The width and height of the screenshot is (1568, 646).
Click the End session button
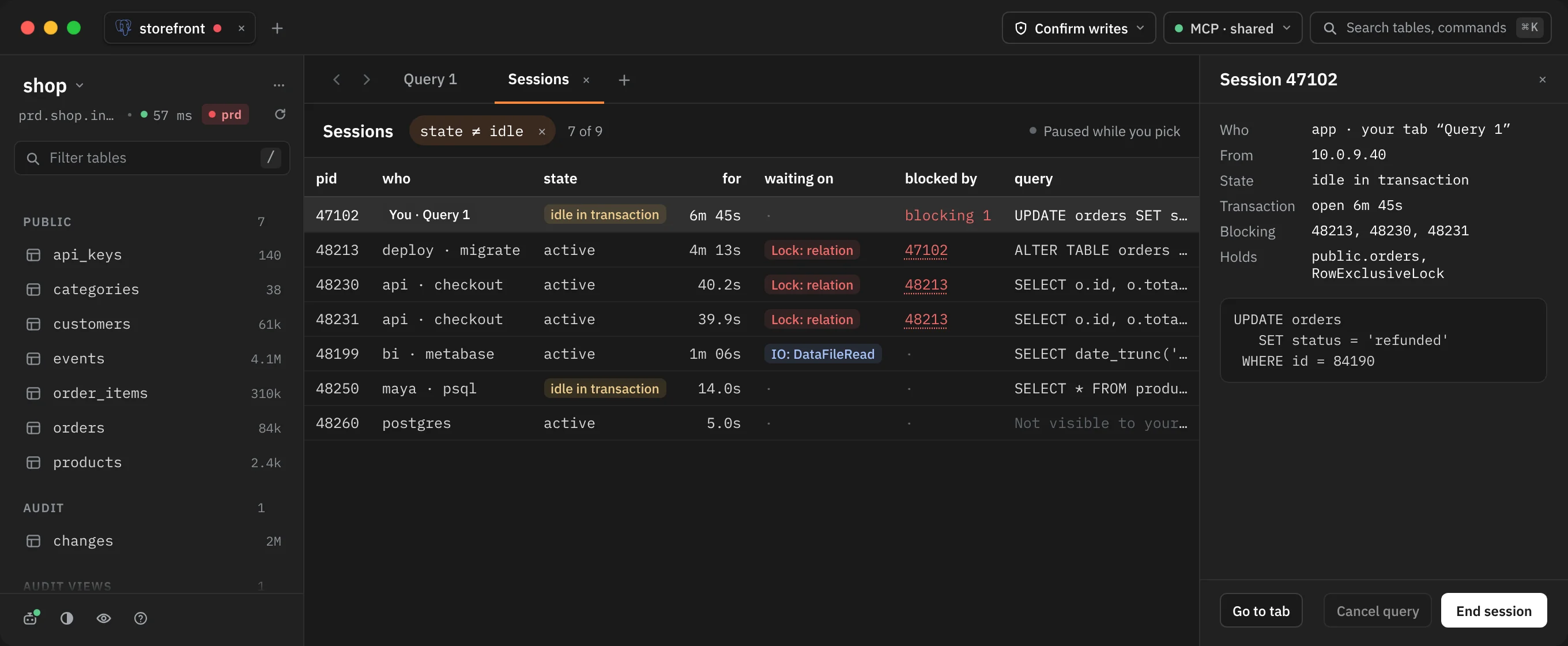(1494, 611)
